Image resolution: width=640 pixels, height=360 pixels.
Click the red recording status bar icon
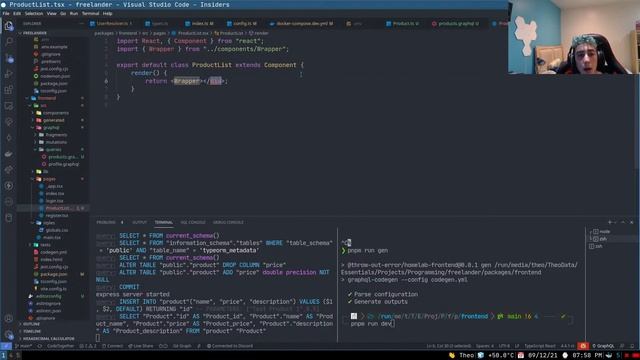tap(583, 346)
